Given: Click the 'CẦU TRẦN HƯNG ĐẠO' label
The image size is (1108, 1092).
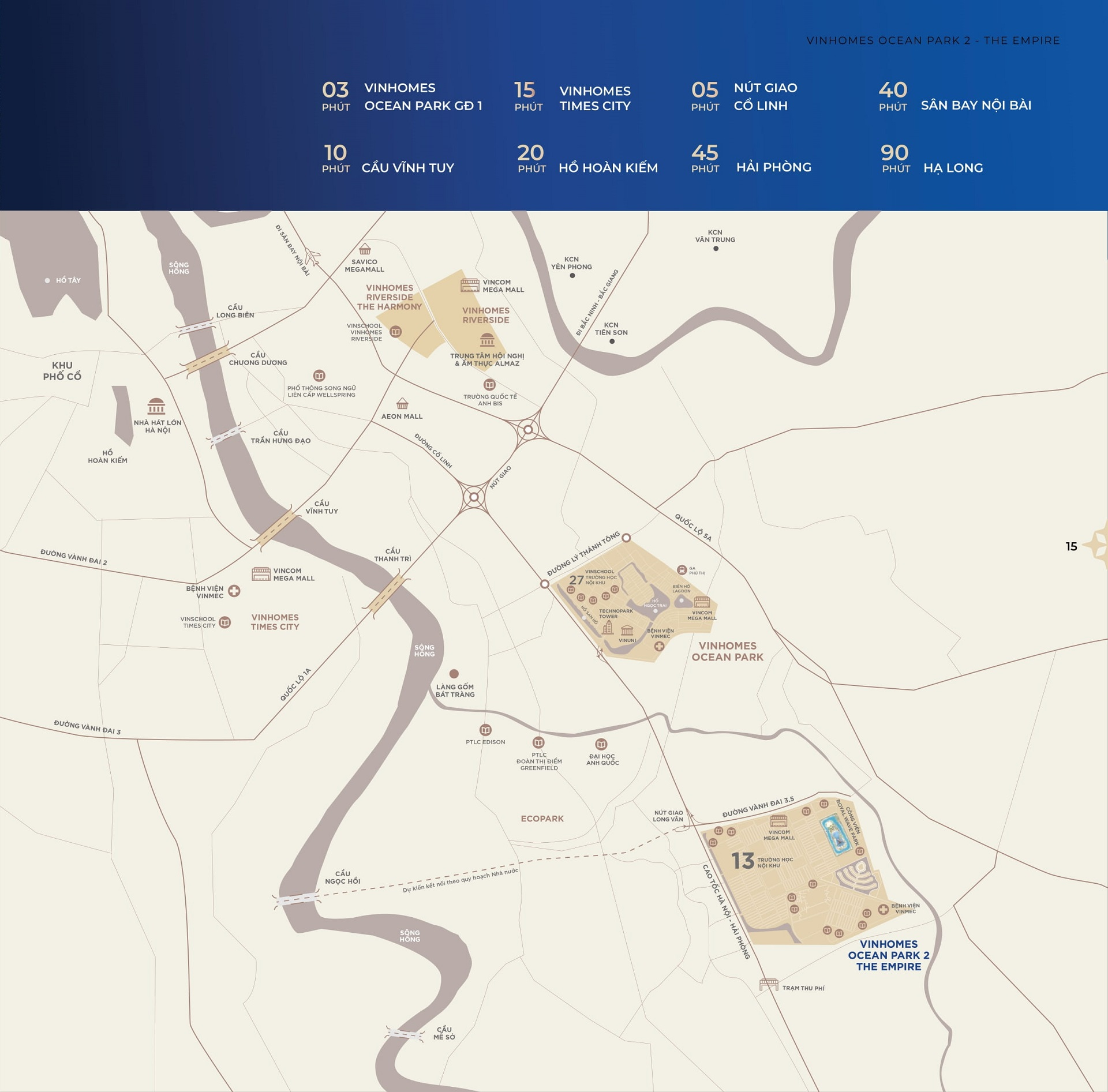Looking at the screenshot, I should 280,437.
